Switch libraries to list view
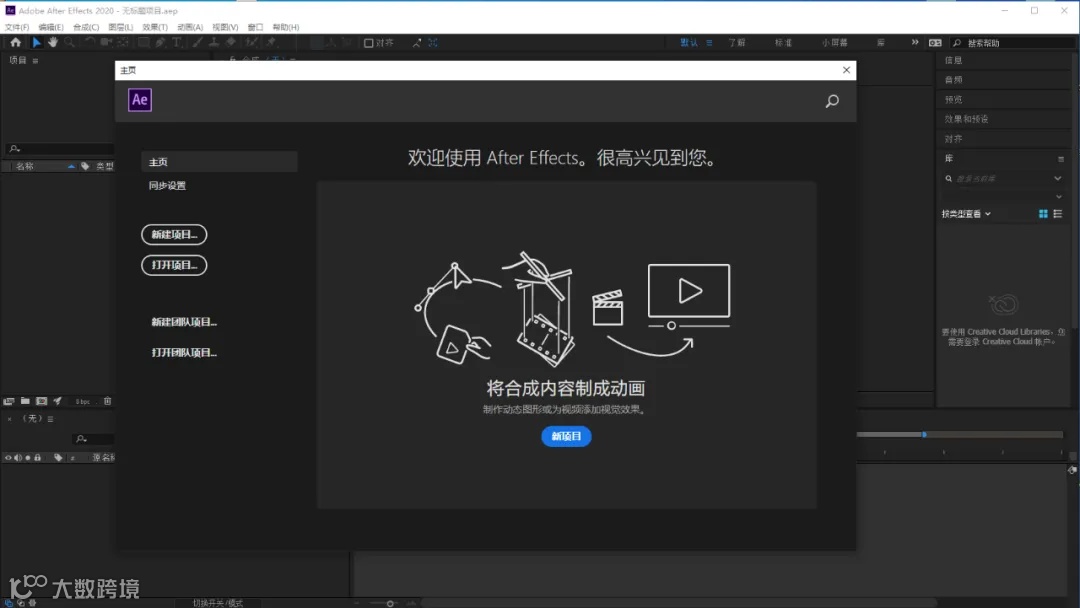 point(1058,214)
